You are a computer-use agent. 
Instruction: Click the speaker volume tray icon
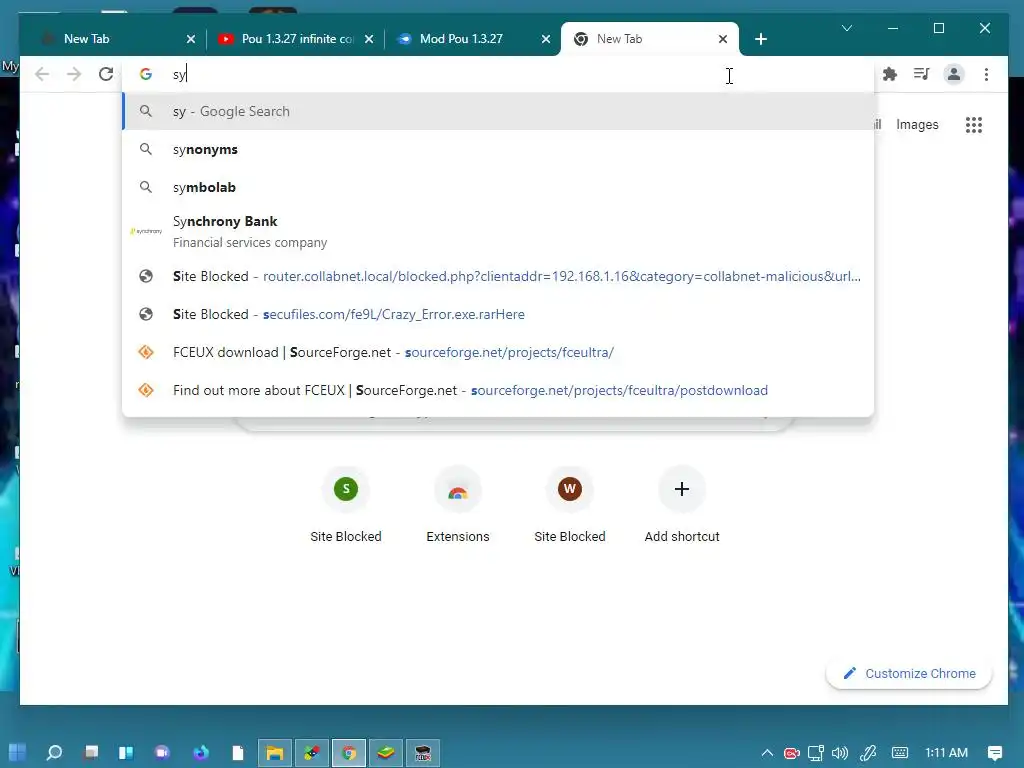click(840, 753)
